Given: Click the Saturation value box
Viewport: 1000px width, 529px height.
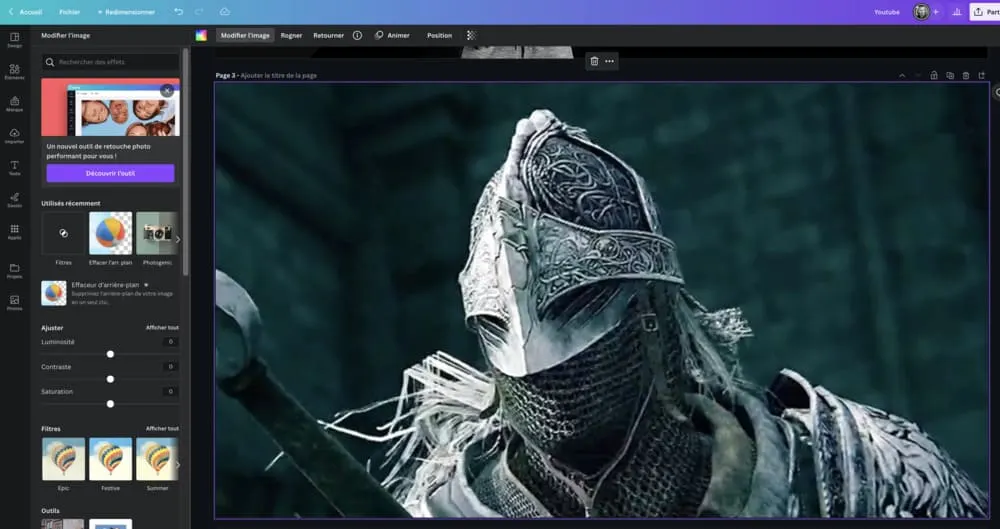Looking at the screenshot, I should click(170, 392).
